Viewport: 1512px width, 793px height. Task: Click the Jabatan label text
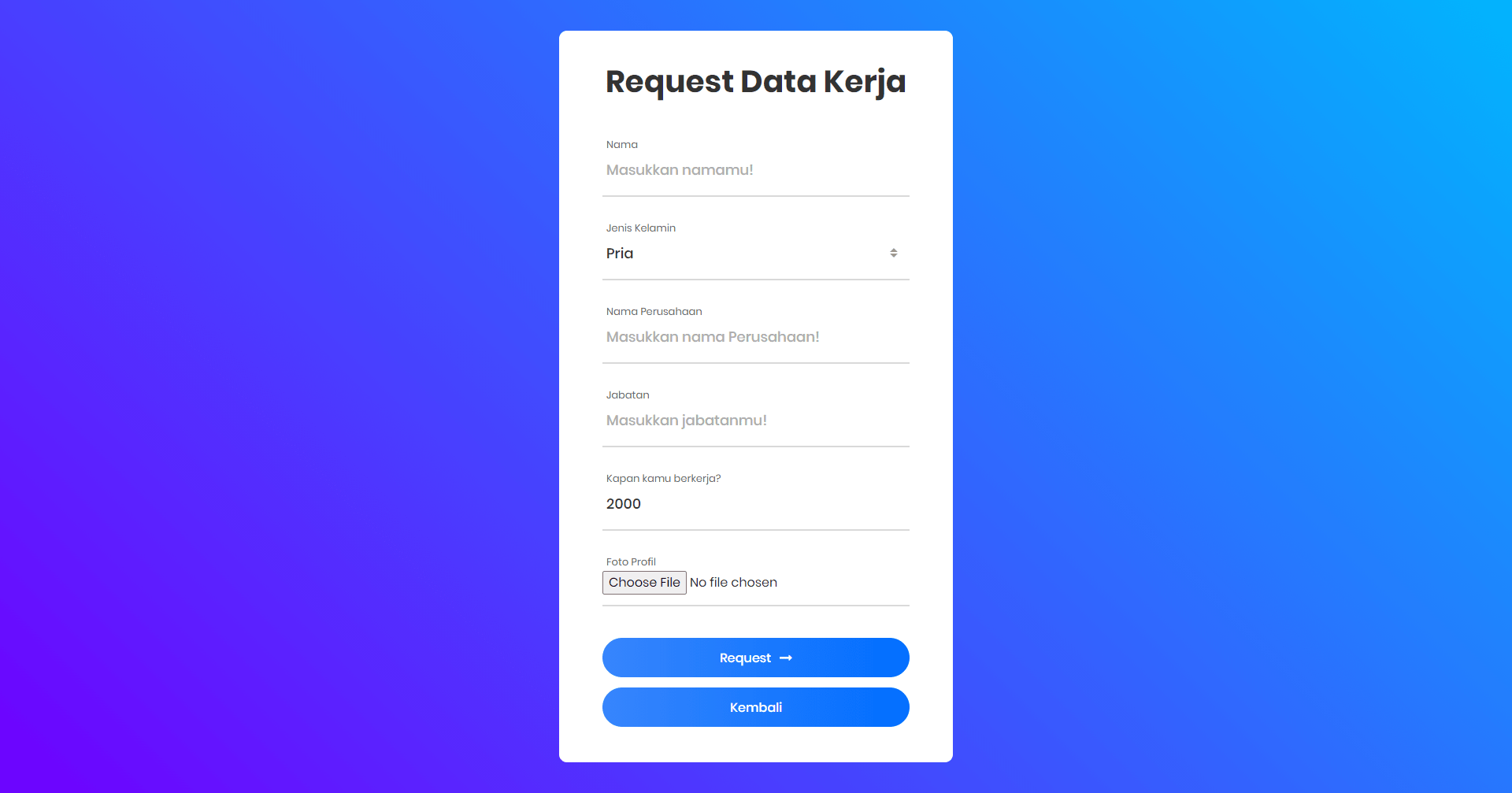click(x=628, y=395)
